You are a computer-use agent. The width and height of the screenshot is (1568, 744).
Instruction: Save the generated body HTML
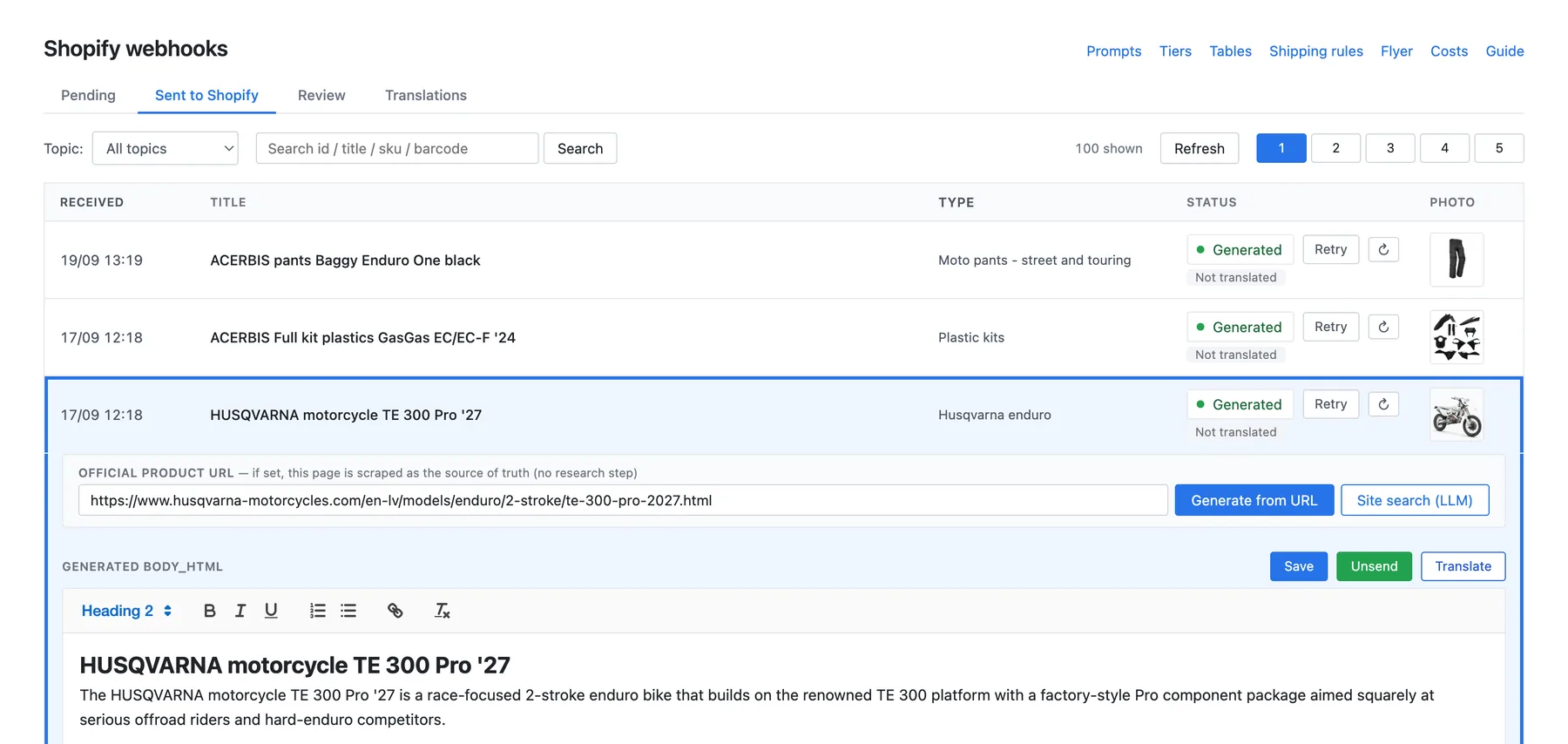1299,566
